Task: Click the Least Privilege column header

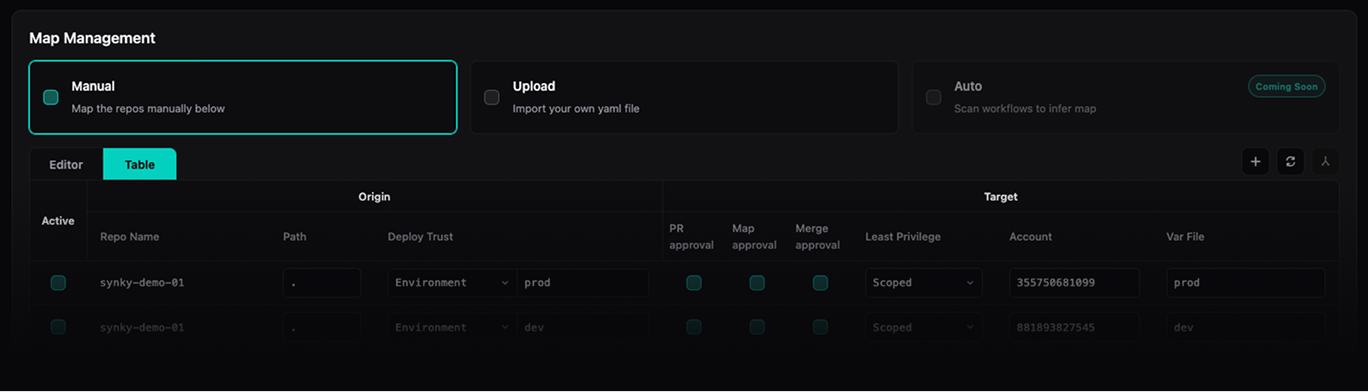Action: pyautogui.click(x=903, y=237)
